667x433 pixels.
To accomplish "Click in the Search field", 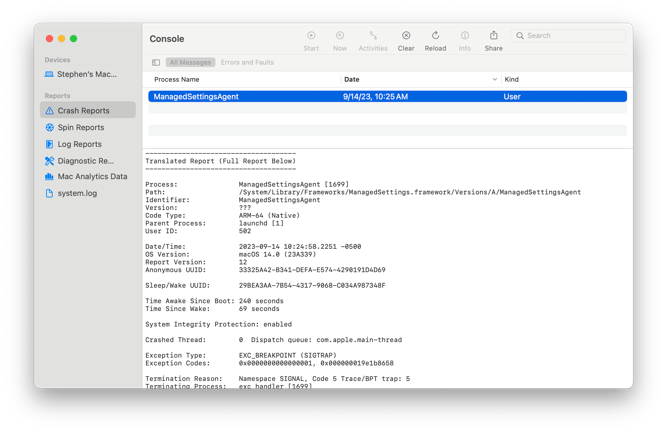I will pyautogui.click(x=568, y=36).
